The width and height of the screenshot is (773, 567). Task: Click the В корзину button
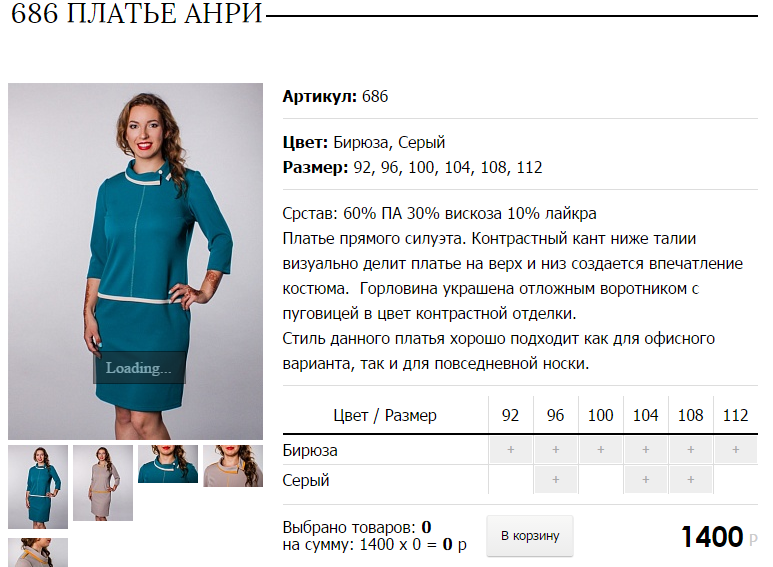(530, 536)
